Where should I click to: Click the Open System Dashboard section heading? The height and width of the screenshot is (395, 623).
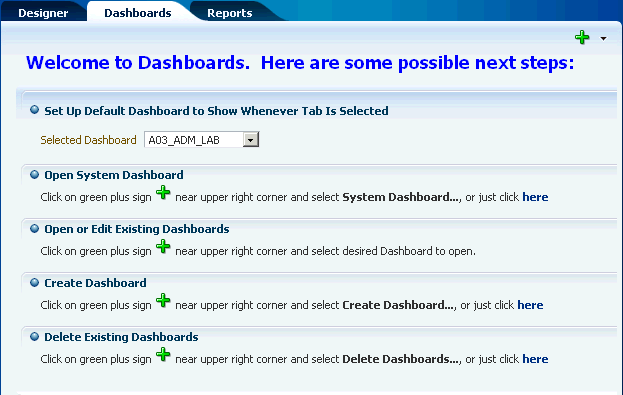pos(114,175)
